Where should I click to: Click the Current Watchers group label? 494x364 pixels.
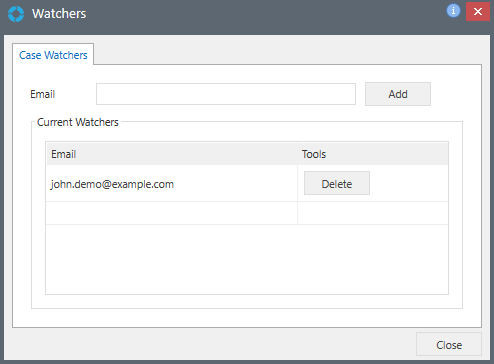pos(78,122)
